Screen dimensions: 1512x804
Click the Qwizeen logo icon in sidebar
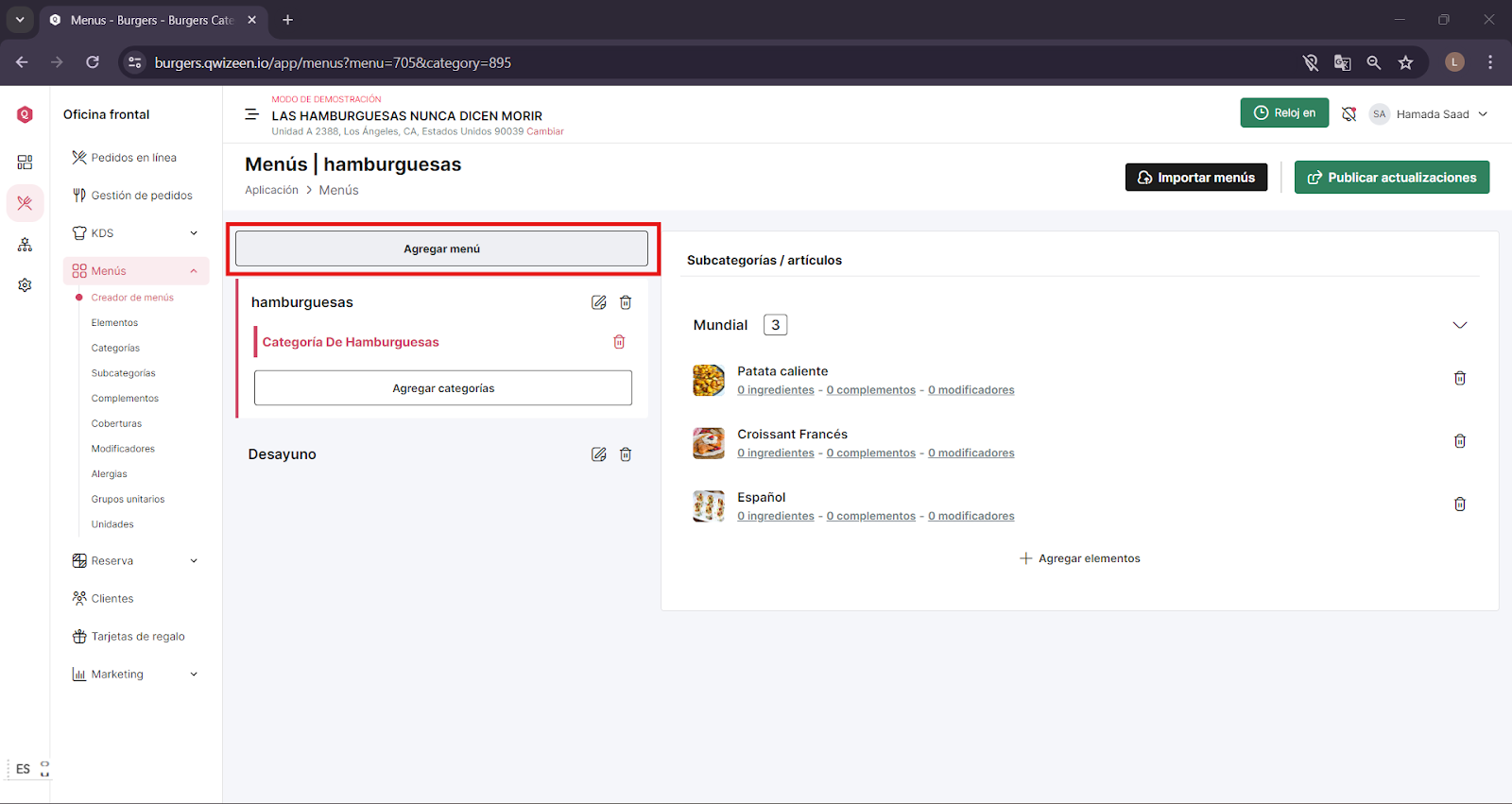point(25,114)
